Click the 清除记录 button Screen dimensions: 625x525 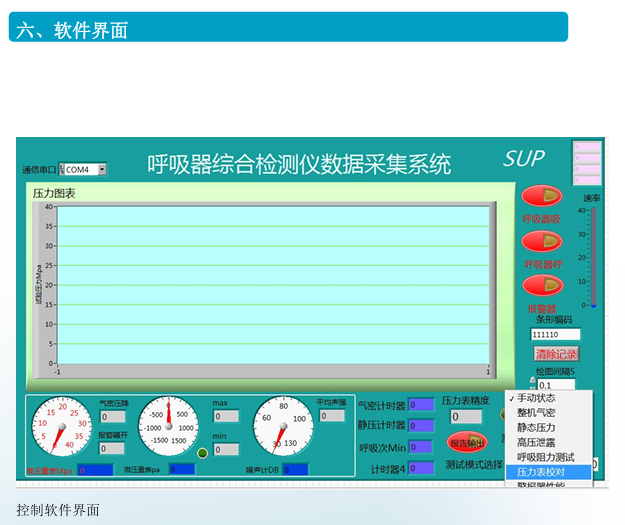[556, 354]
